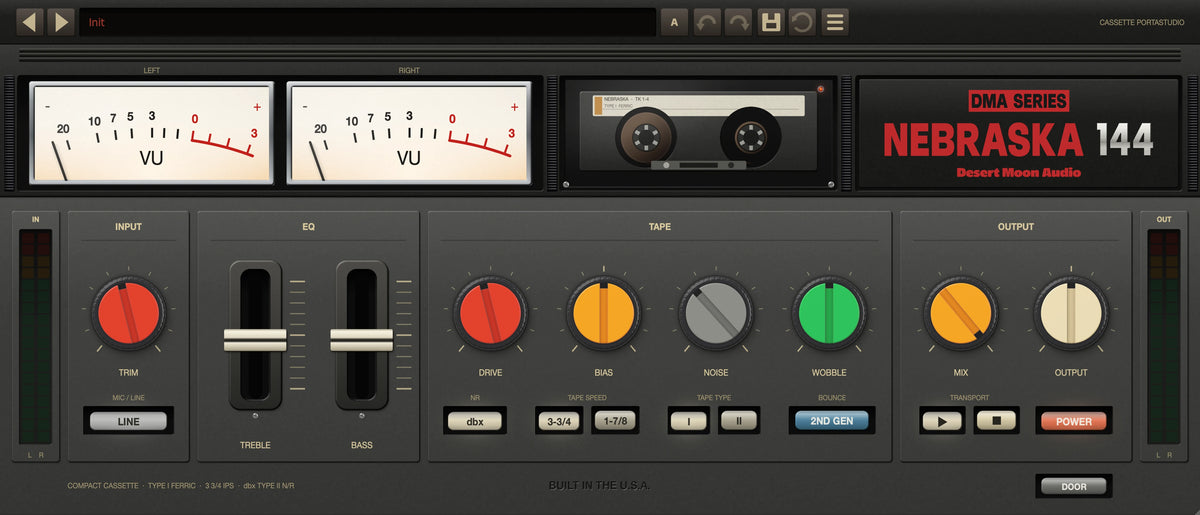Click the orange MIX knob
Viewport: 1200px width, 515px height.
tap(960, 314)
